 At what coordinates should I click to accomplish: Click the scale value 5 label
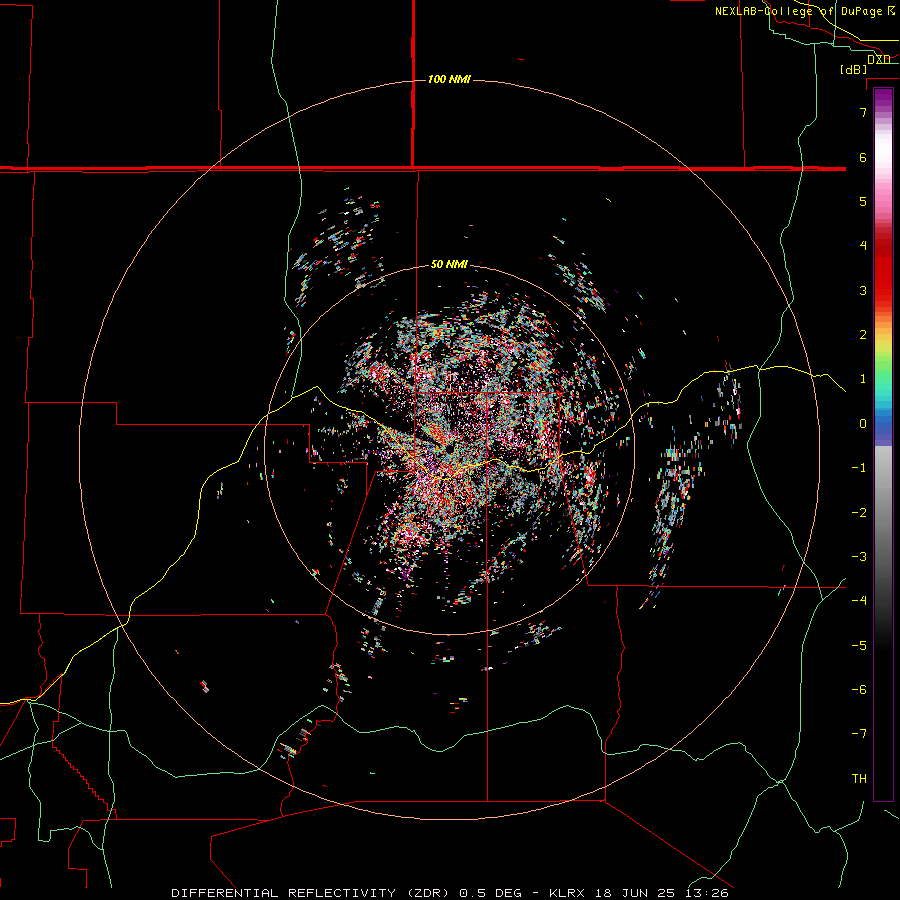[863, 201]
